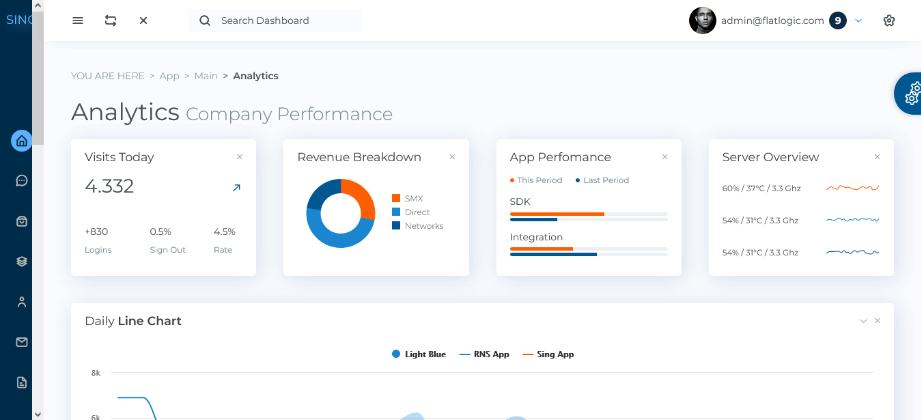Toggle the Sing App chart legend series
This screenshot has height=420, width=921.
pos(548,354)
